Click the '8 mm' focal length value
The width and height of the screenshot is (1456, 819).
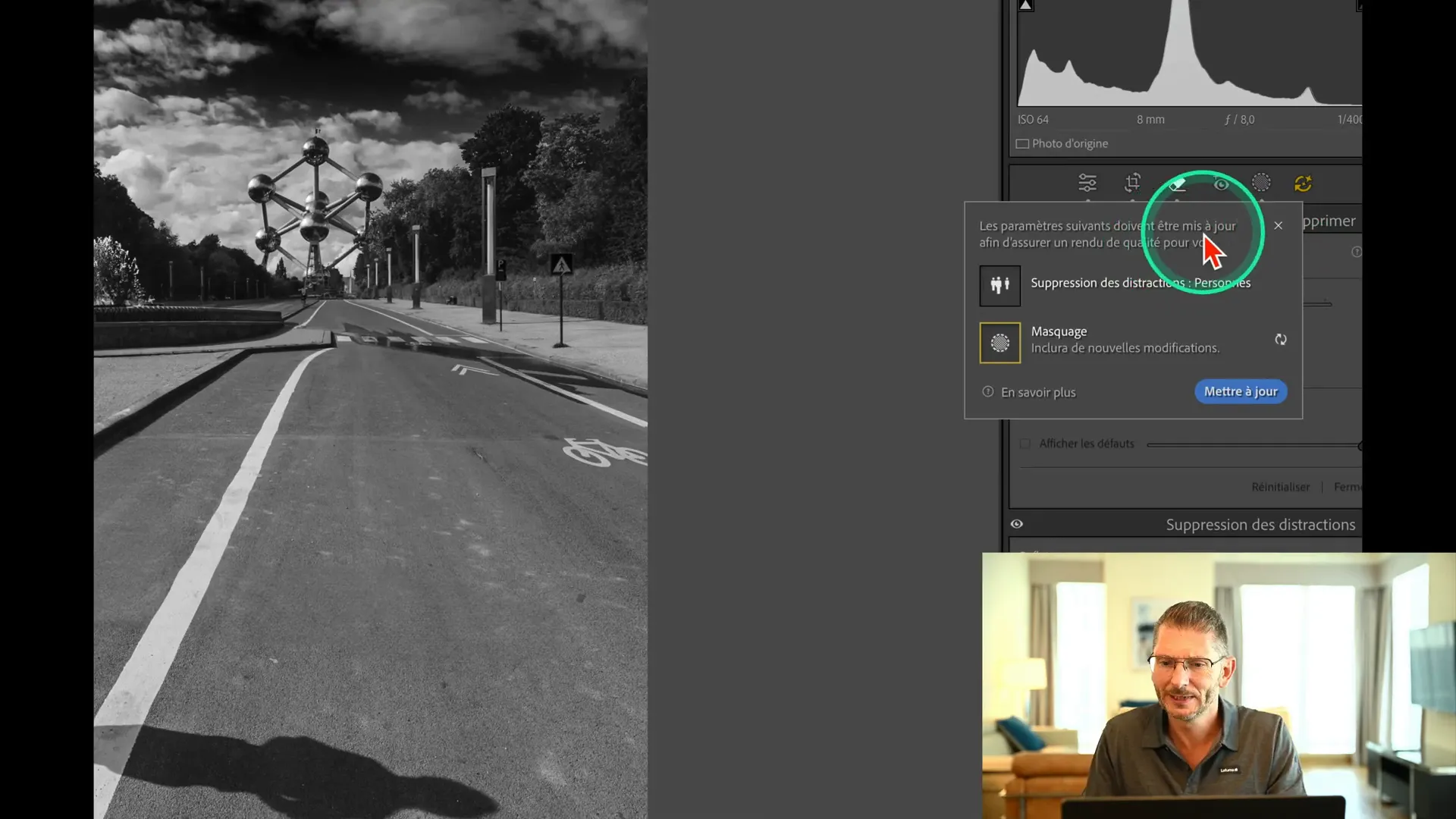(1150, 120)
